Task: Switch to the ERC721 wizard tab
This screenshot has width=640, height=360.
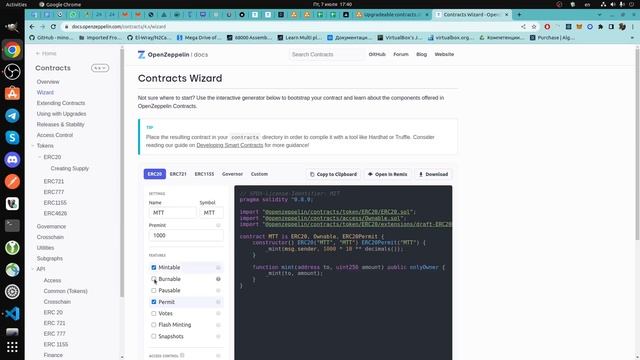Action: click(x=178, y=174)
